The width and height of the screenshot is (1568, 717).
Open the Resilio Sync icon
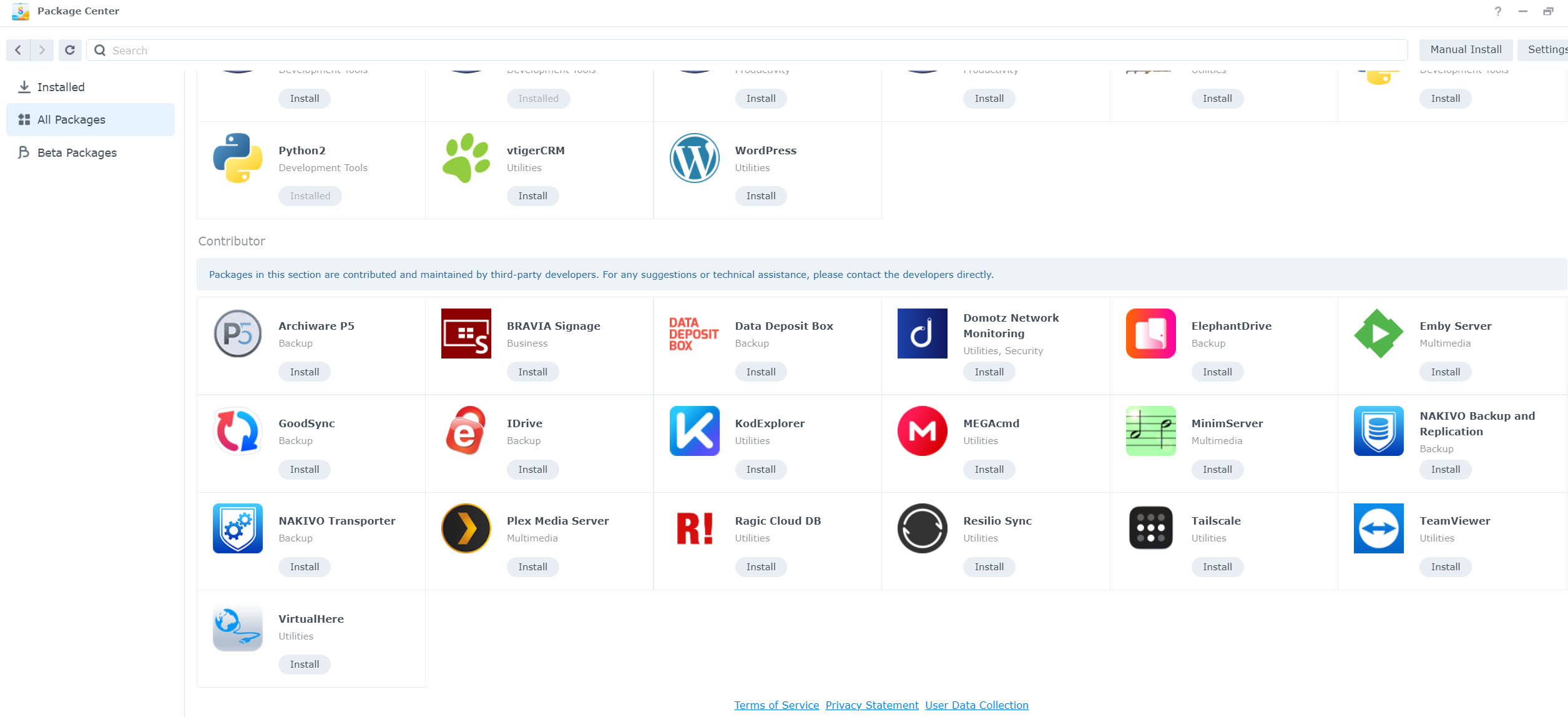(x=923, y=528)
